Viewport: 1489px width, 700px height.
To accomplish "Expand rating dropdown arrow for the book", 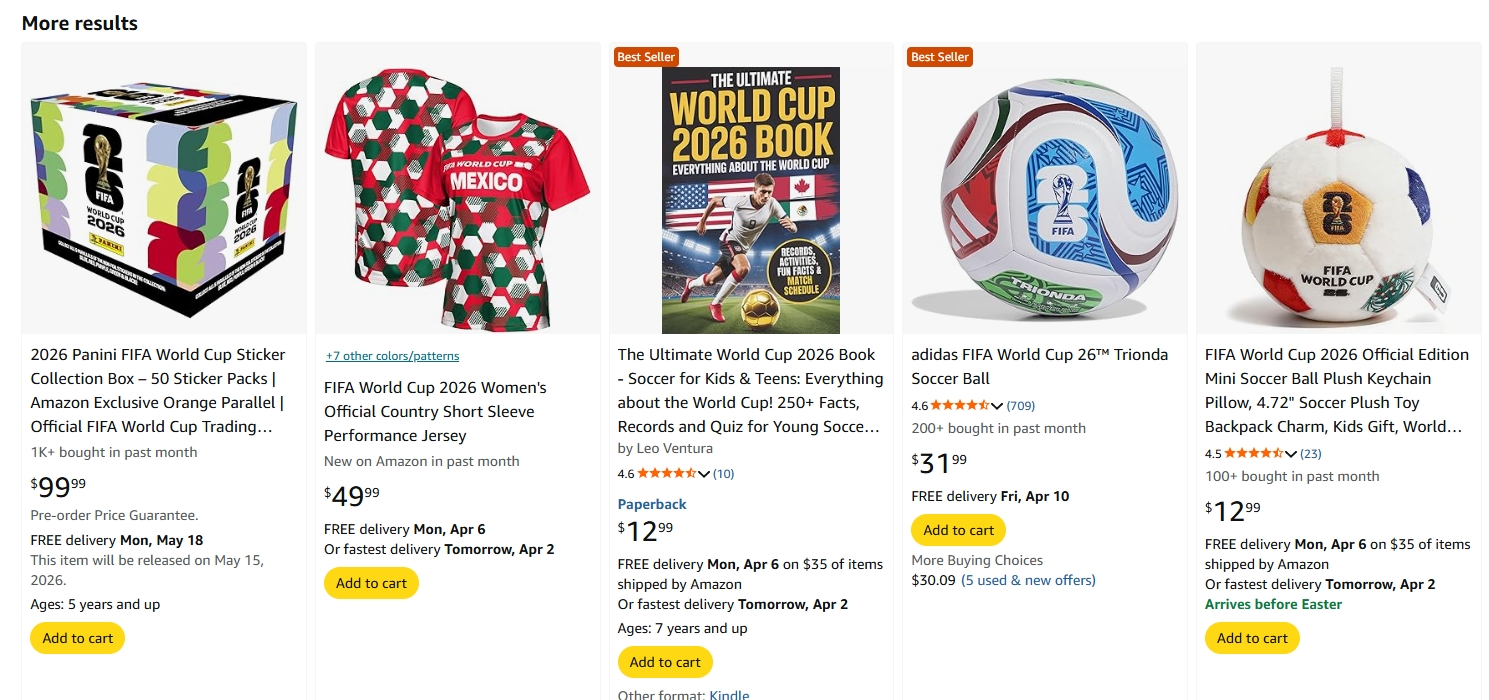I will (x=703, y=474).
